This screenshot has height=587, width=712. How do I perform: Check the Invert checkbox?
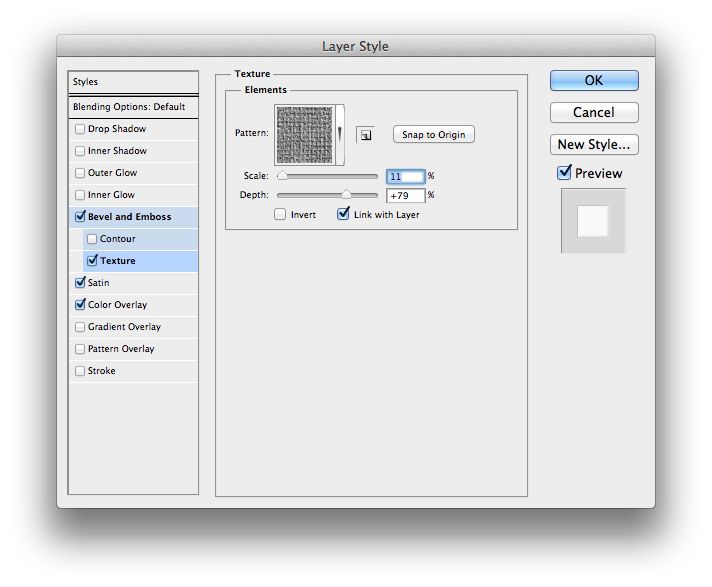pyautogui.click(x=280, y=214)
